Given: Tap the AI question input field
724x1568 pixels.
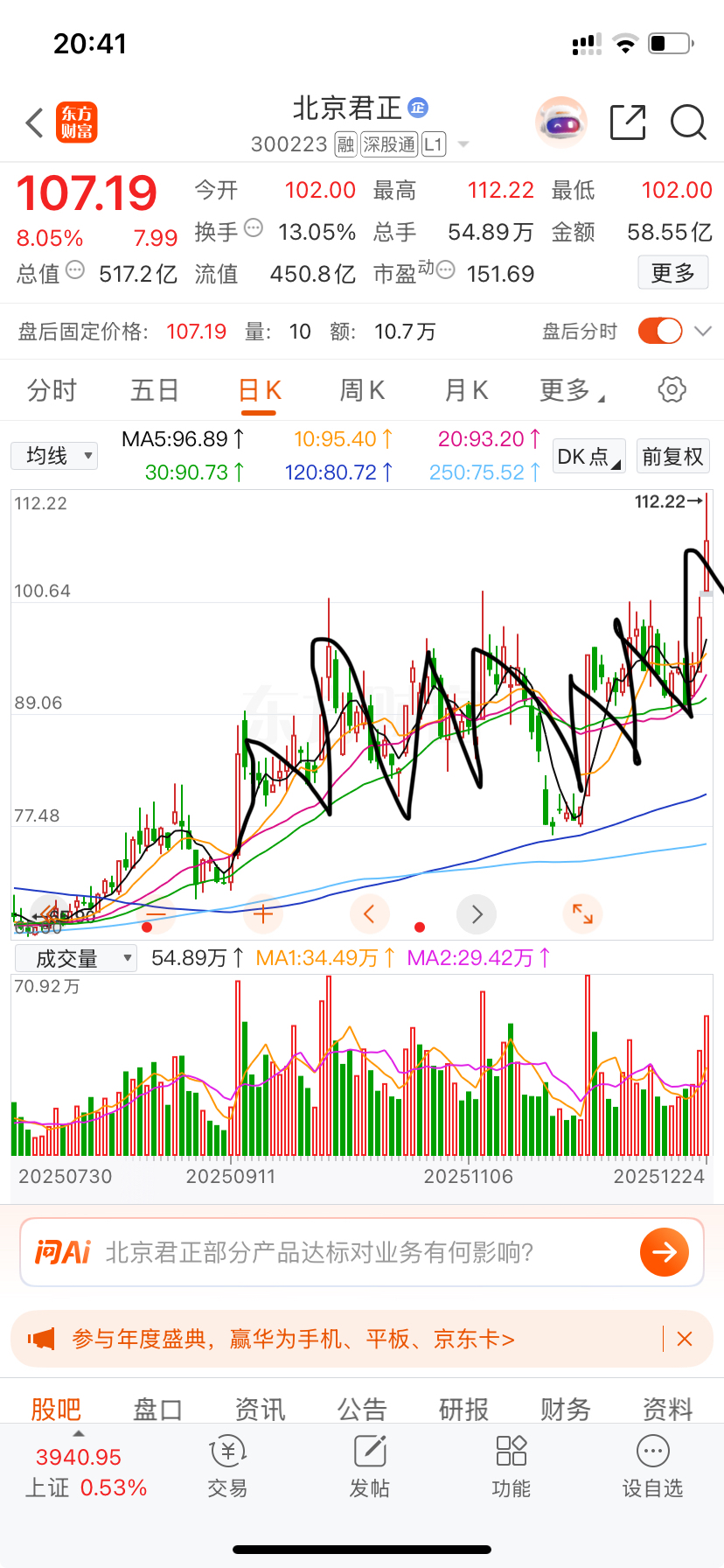Looking at the screenshot, I should [362, 1252].
